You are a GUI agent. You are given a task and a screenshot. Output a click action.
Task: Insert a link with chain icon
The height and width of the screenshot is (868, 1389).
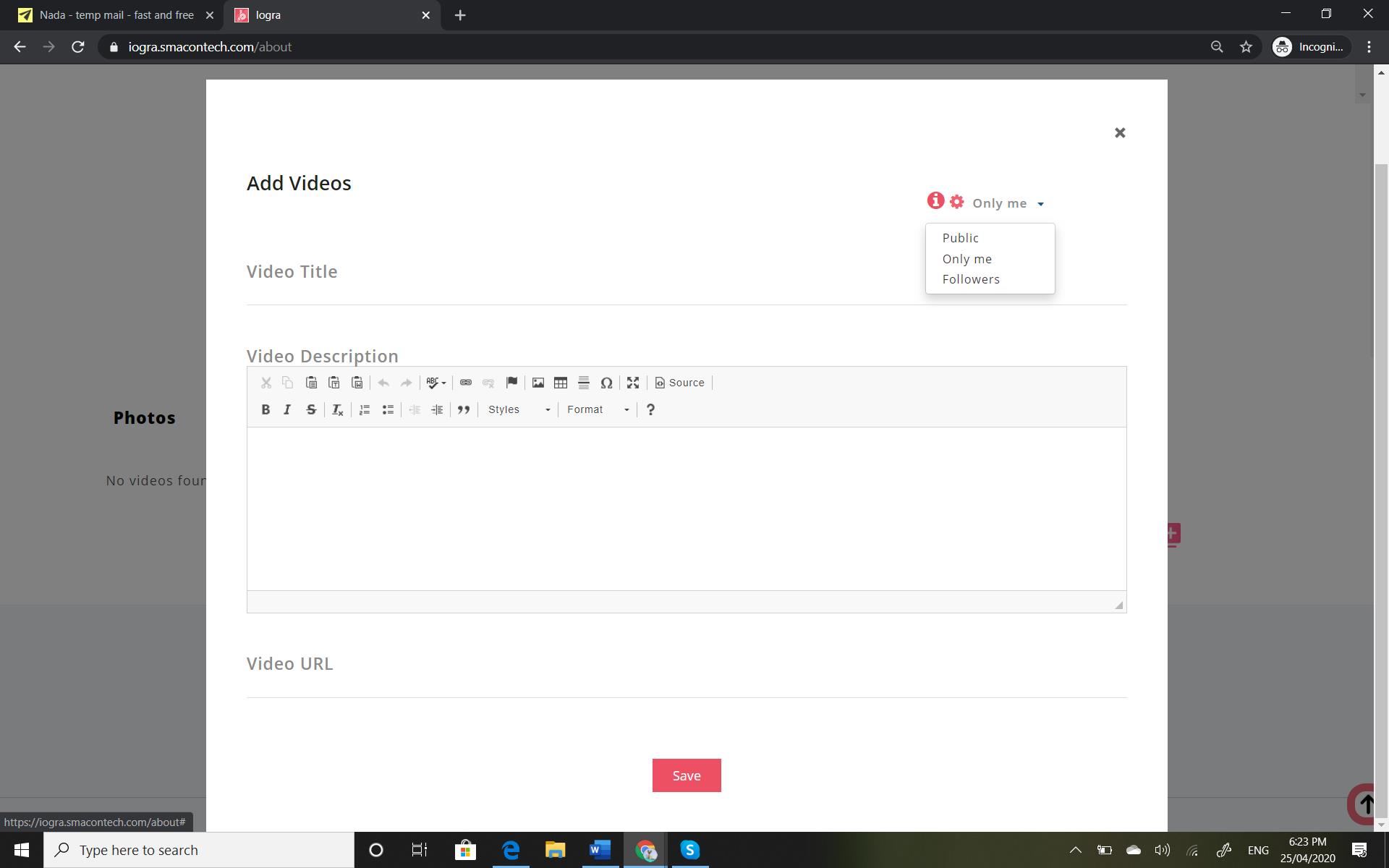pos(466,383)
